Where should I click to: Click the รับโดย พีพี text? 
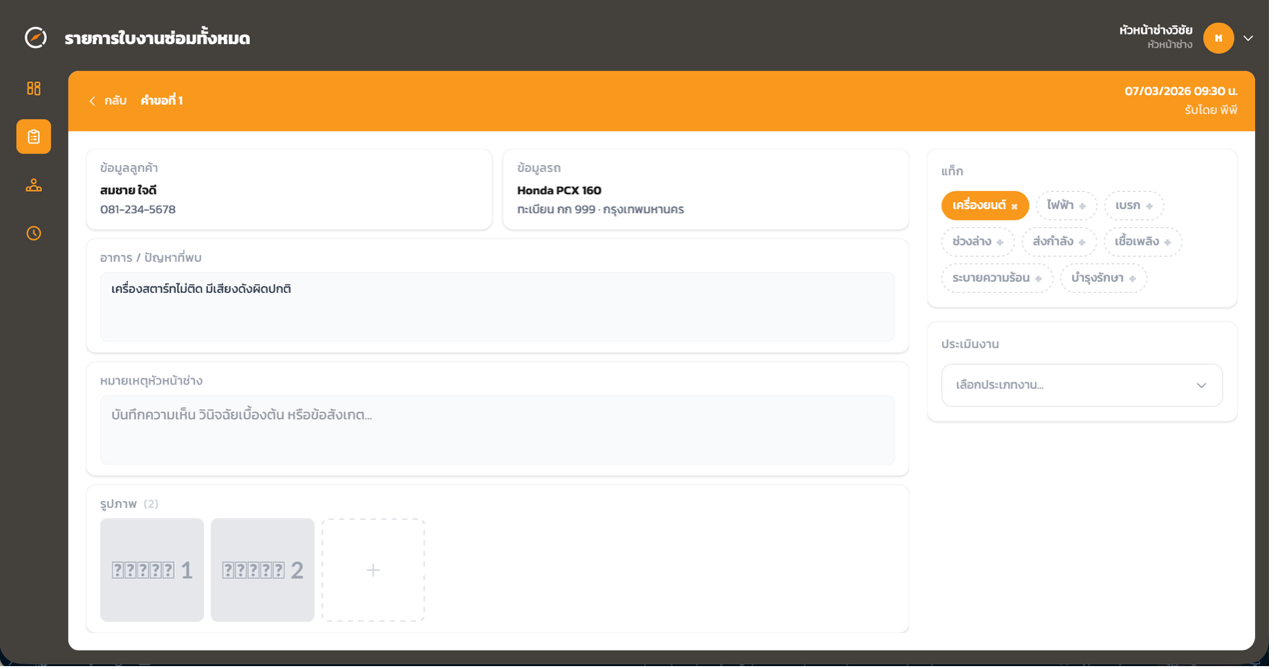click(x=1215, y=111)
